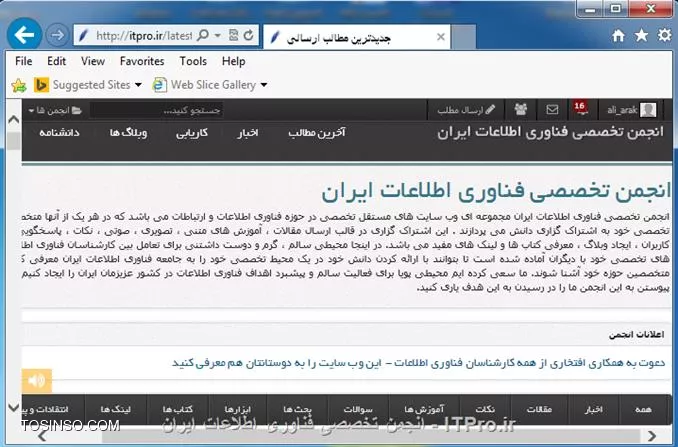678x447 pixels.
Task: Open the Edit menu
Action: [x=56, y=61]
